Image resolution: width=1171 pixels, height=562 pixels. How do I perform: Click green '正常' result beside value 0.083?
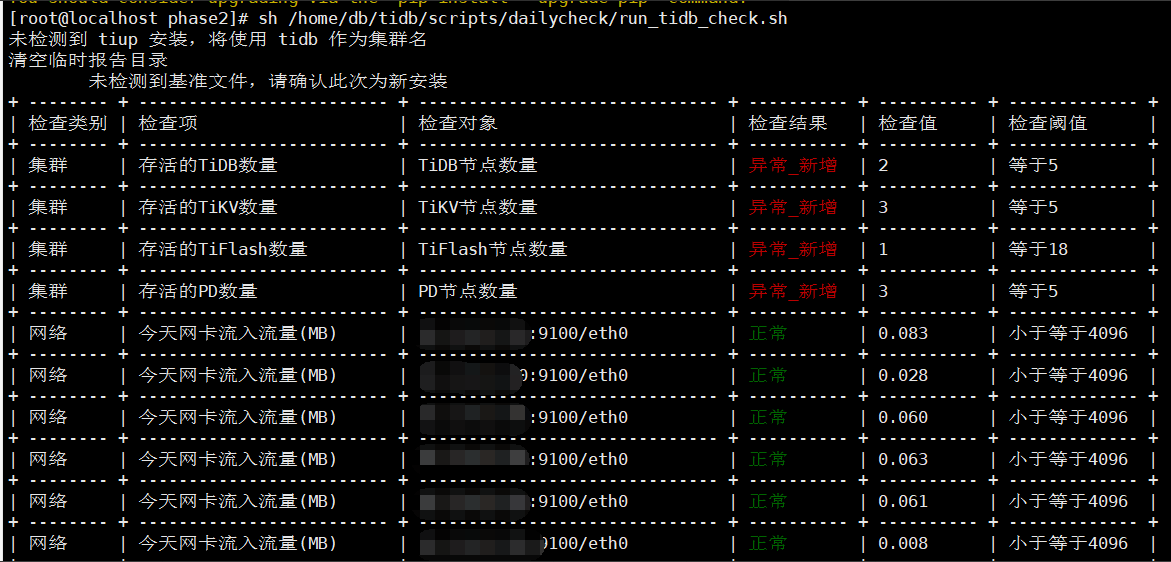tap(768, 333)
